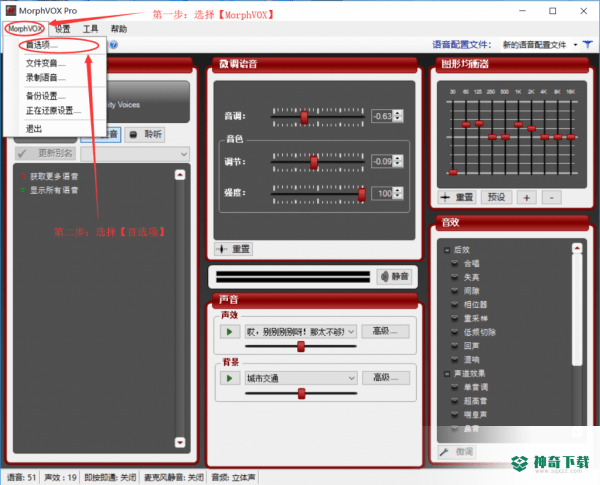Viewport: 600px width, 485px height.
Task: Click effects list scroll-up arrow
Action: [577, 248]
